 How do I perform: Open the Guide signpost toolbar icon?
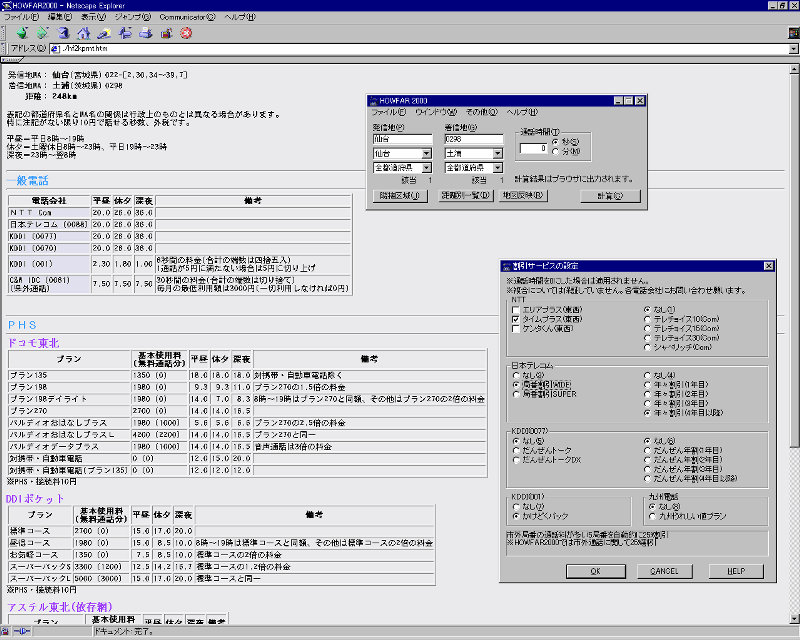tap(125, 34)
